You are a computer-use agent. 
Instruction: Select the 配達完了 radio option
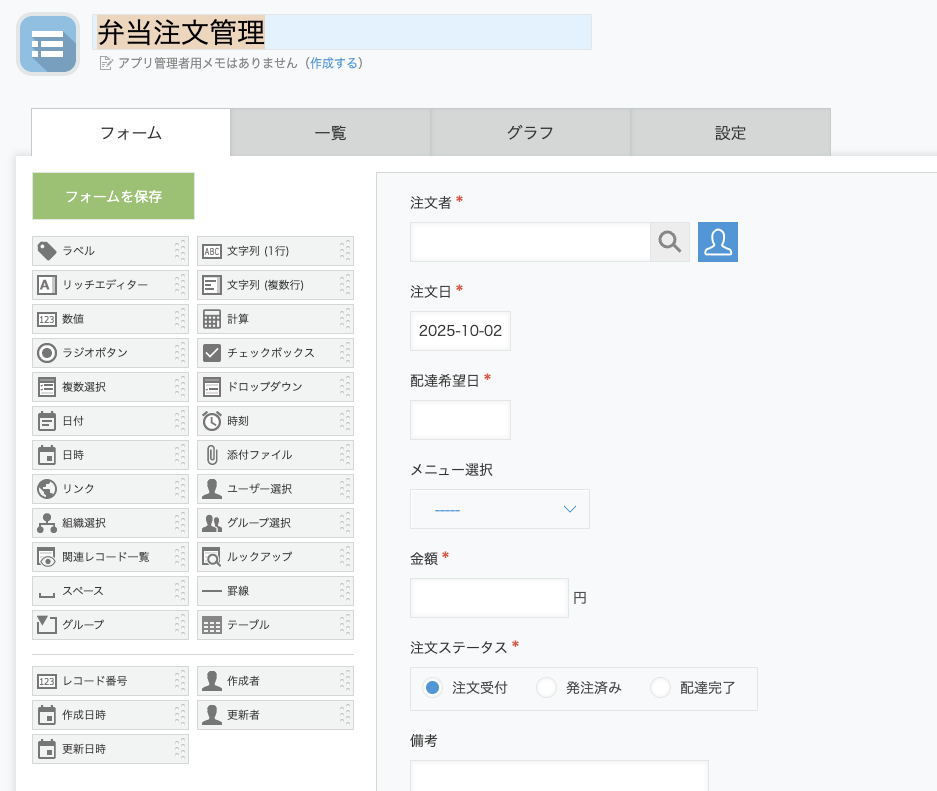660,688
